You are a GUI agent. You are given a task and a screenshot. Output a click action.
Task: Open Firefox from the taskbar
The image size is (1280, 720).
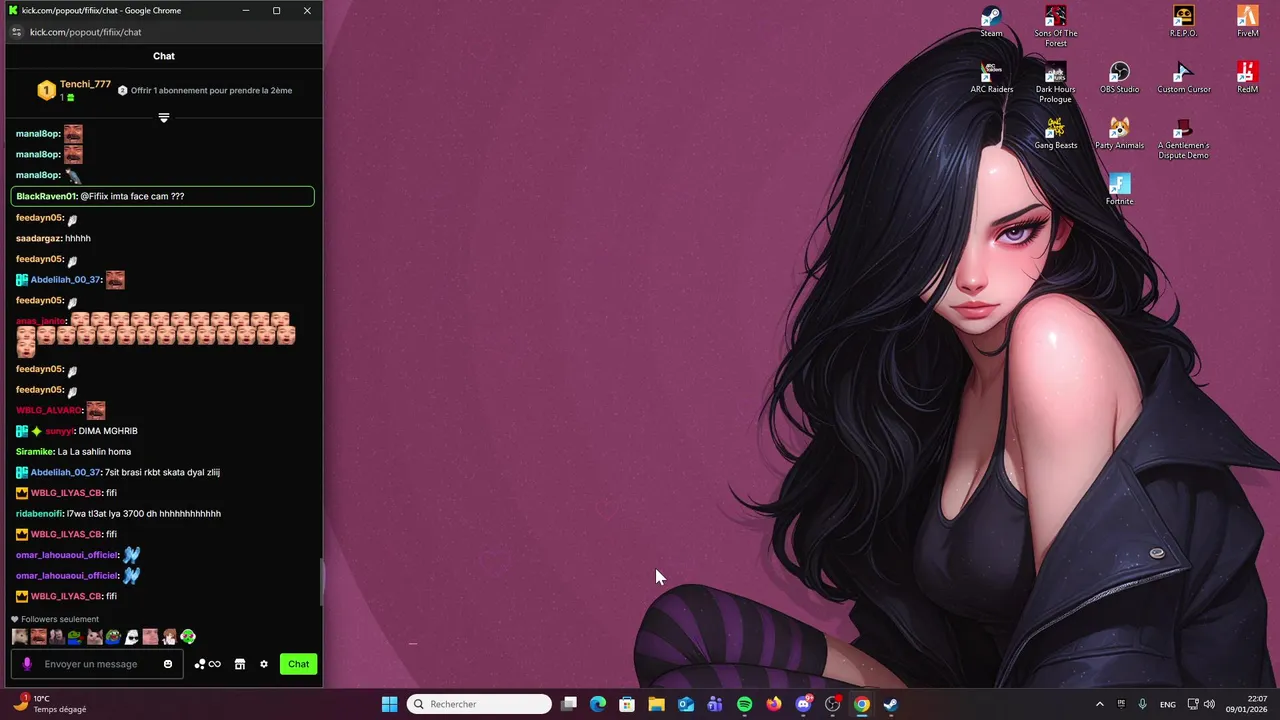pos(773,704)
